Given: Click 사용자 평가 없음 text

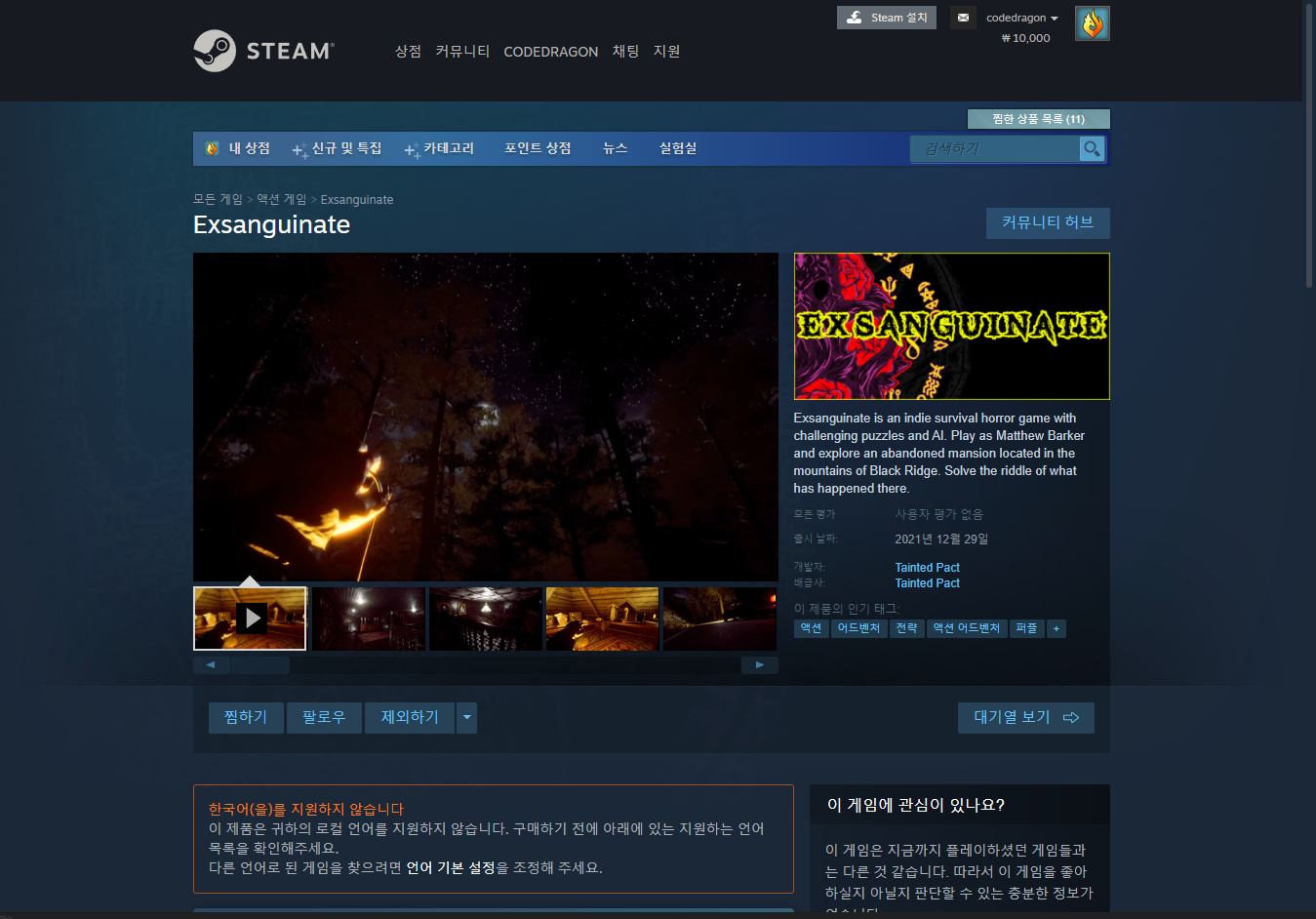Looking at the screenshot, I should pos(938,514).
